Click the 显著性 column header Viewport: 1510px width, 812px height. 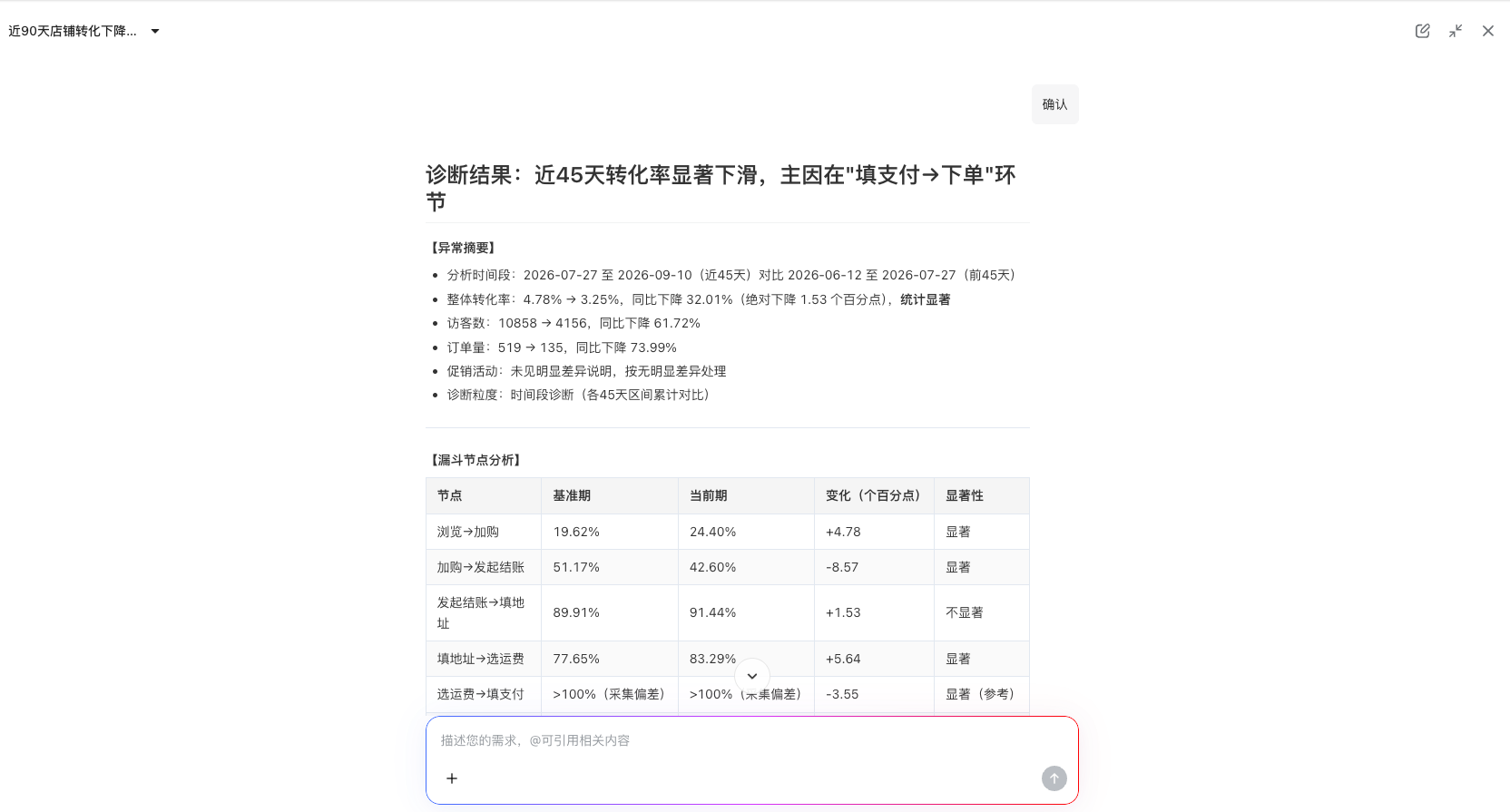[965, 495]
